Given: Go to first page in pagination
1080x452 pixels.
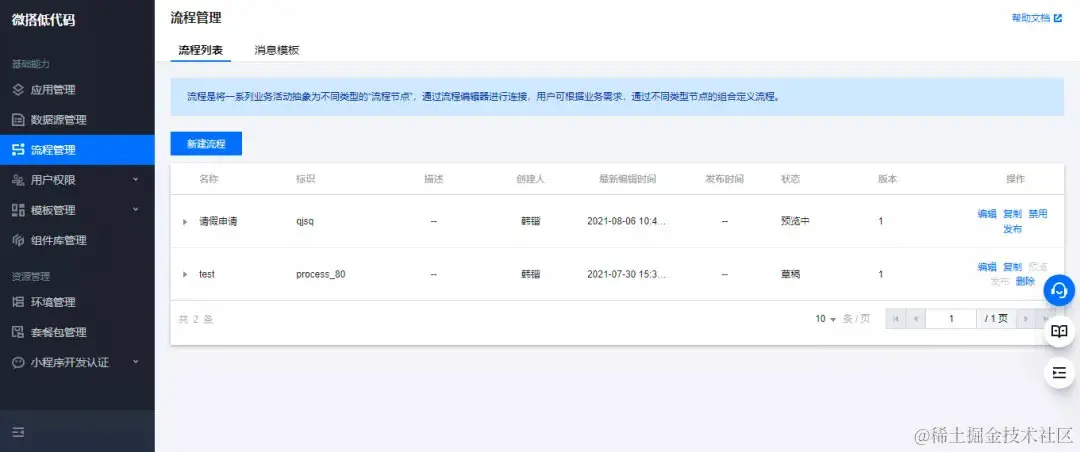Looking at the screenshot, I should [895, 318].
